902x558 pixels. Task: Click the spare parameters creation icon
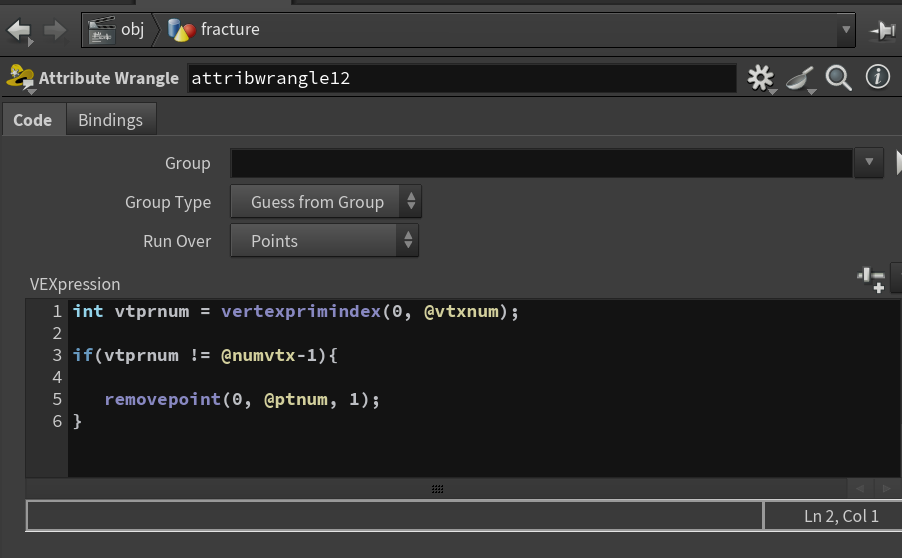pos(871,280)
